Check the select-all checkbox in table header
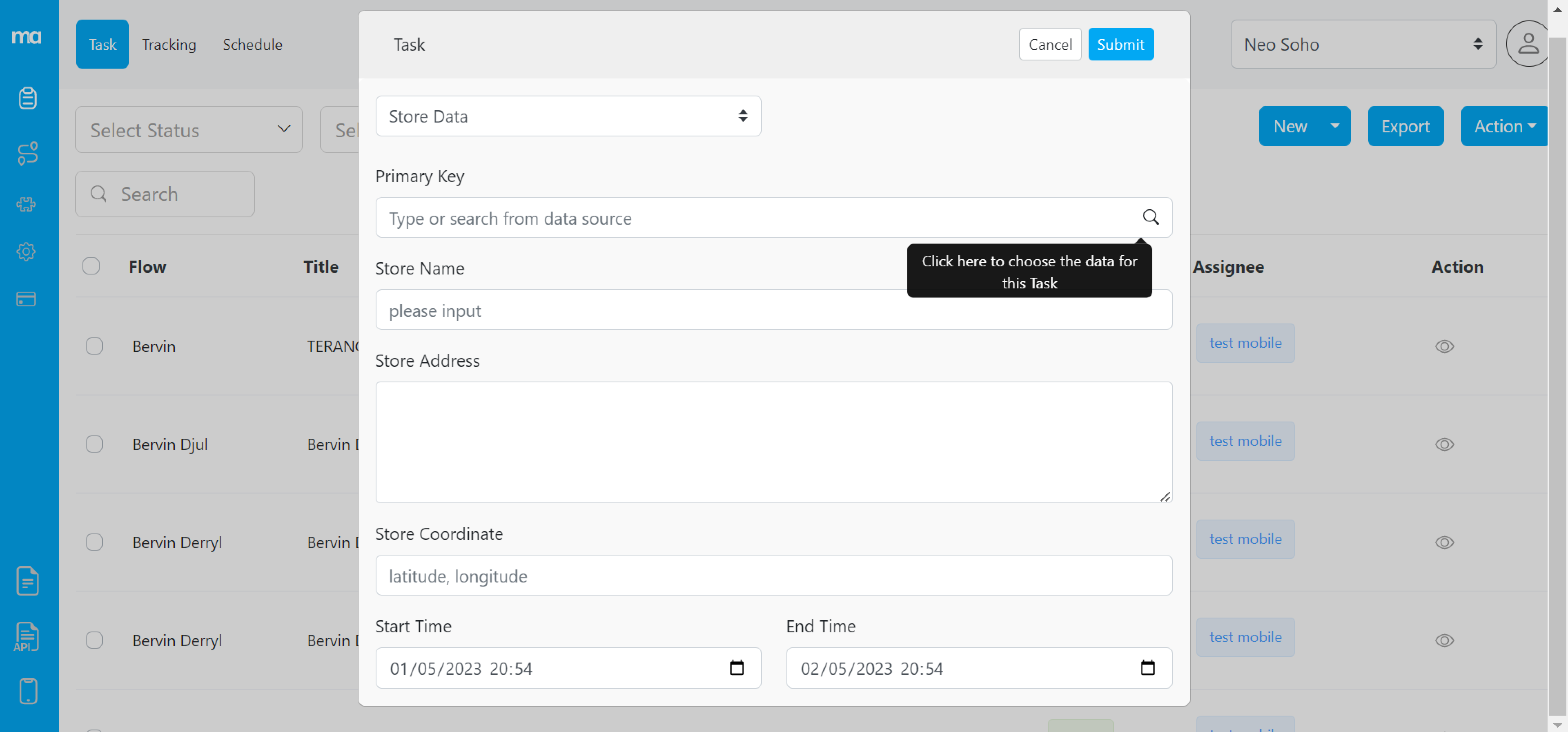This screenshot has height=732, width=1568. 91,266
